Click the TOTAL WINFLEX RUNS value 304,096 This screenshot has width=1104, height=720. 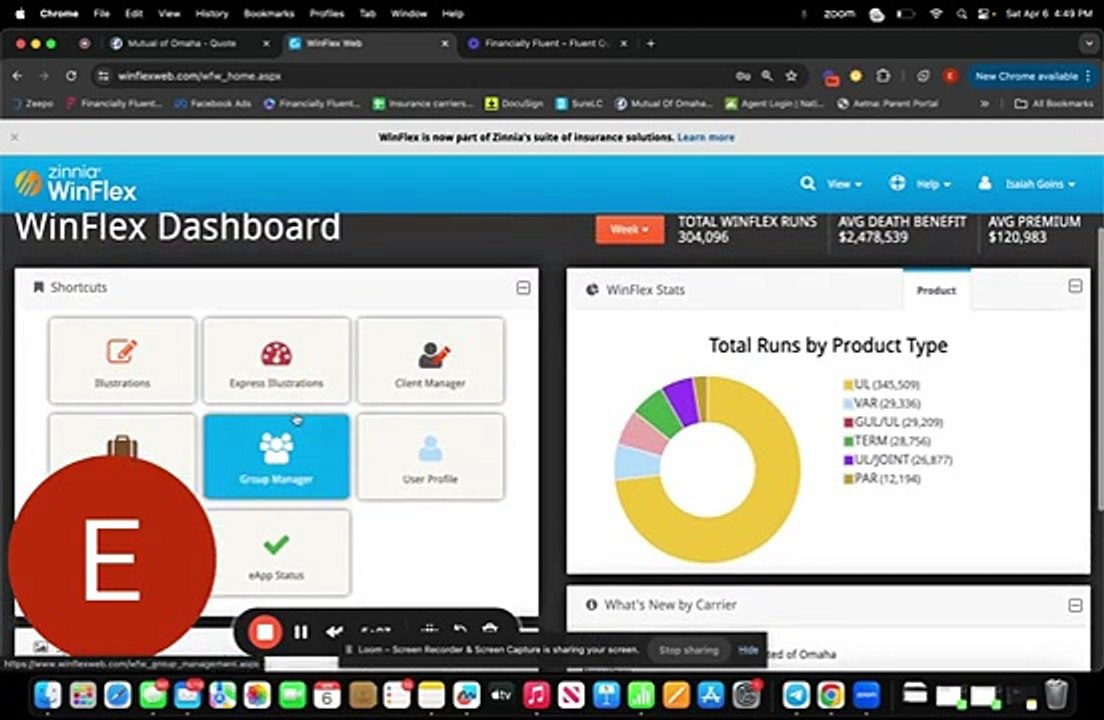[x=703, y=237]
